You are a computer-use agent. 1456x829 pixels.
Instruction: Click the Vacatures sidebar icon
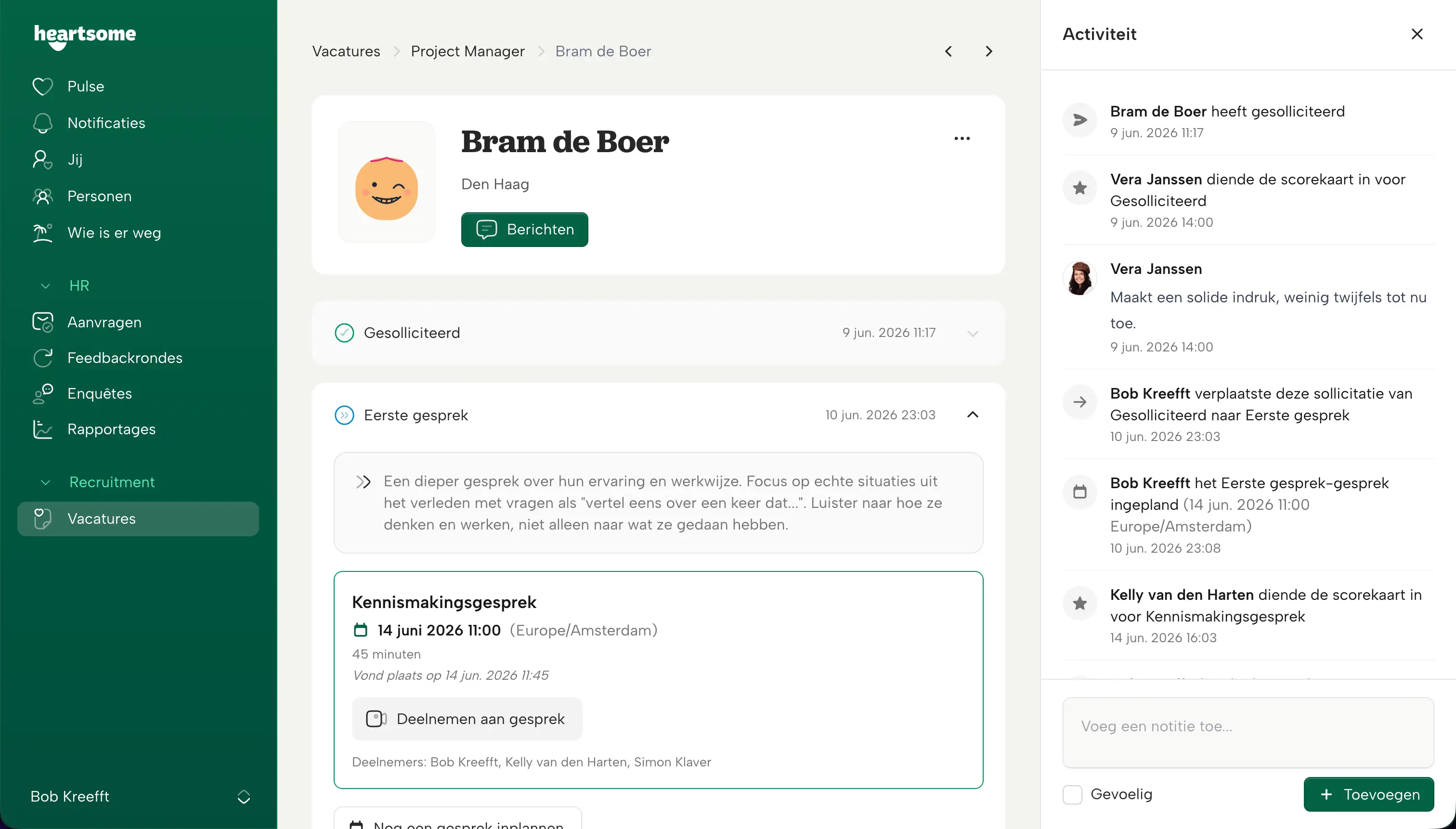pyautogui.click(x=43, y=518)
